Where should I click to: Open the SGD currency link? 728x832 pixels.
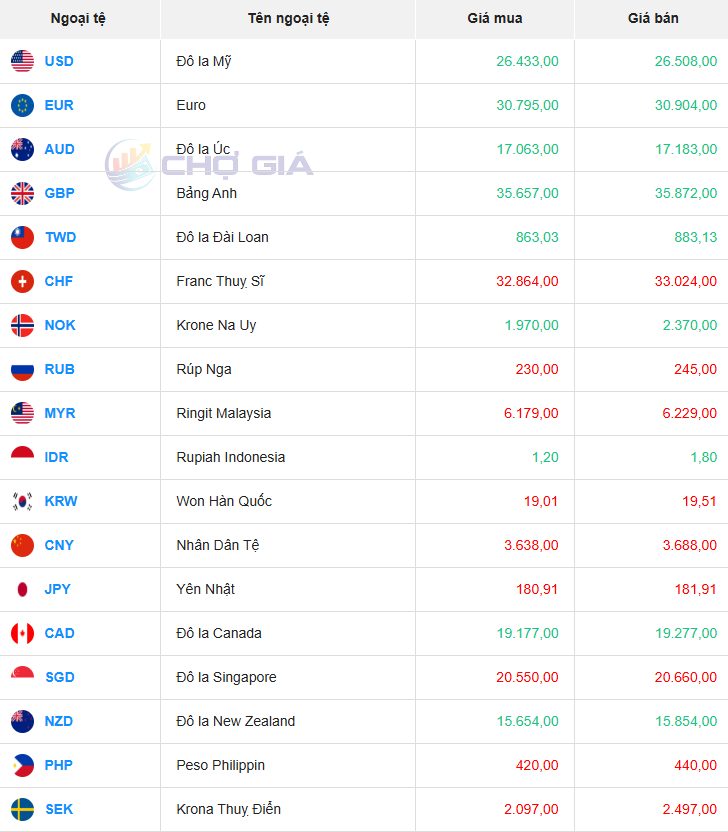tap(59, 677)
